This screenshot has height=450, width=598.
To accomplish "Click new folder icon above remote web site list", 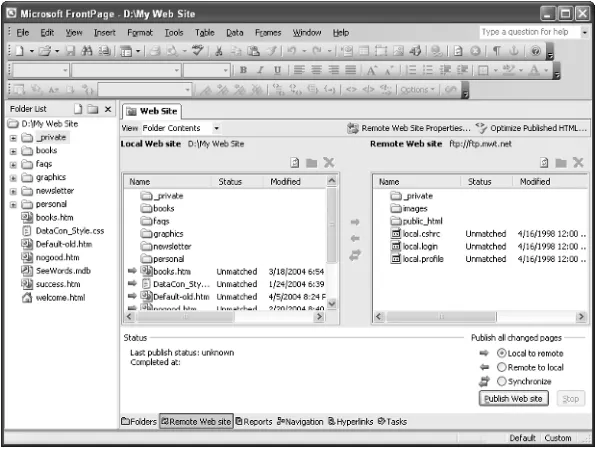I will pyautogui.click(x=561, y=163).
